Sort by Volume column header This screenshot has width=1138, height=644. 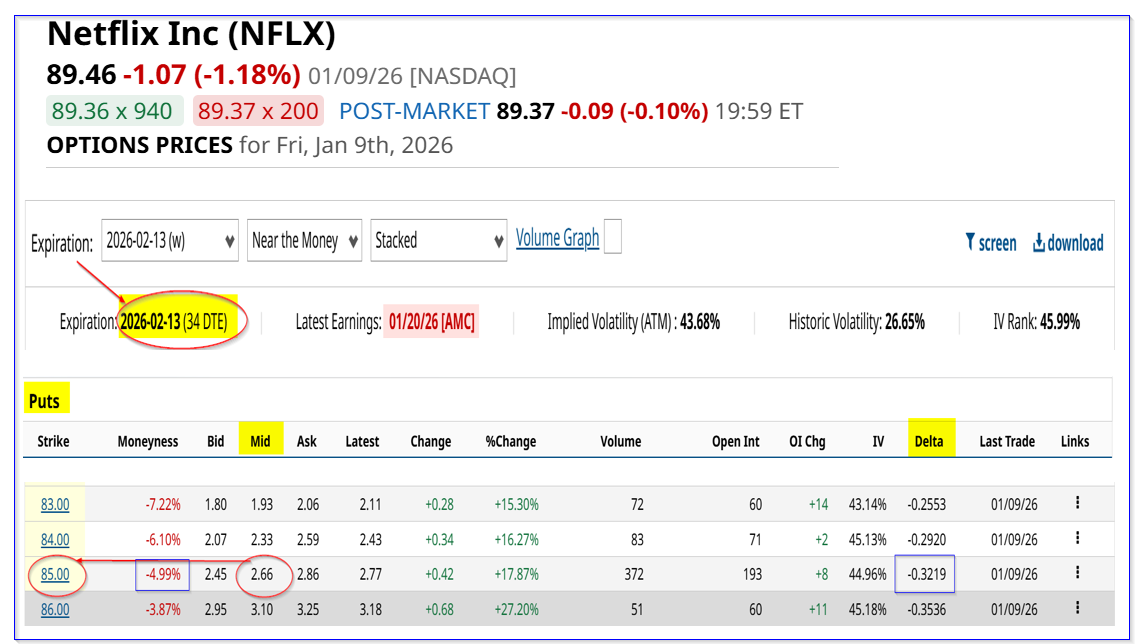(x=621, y=441)
